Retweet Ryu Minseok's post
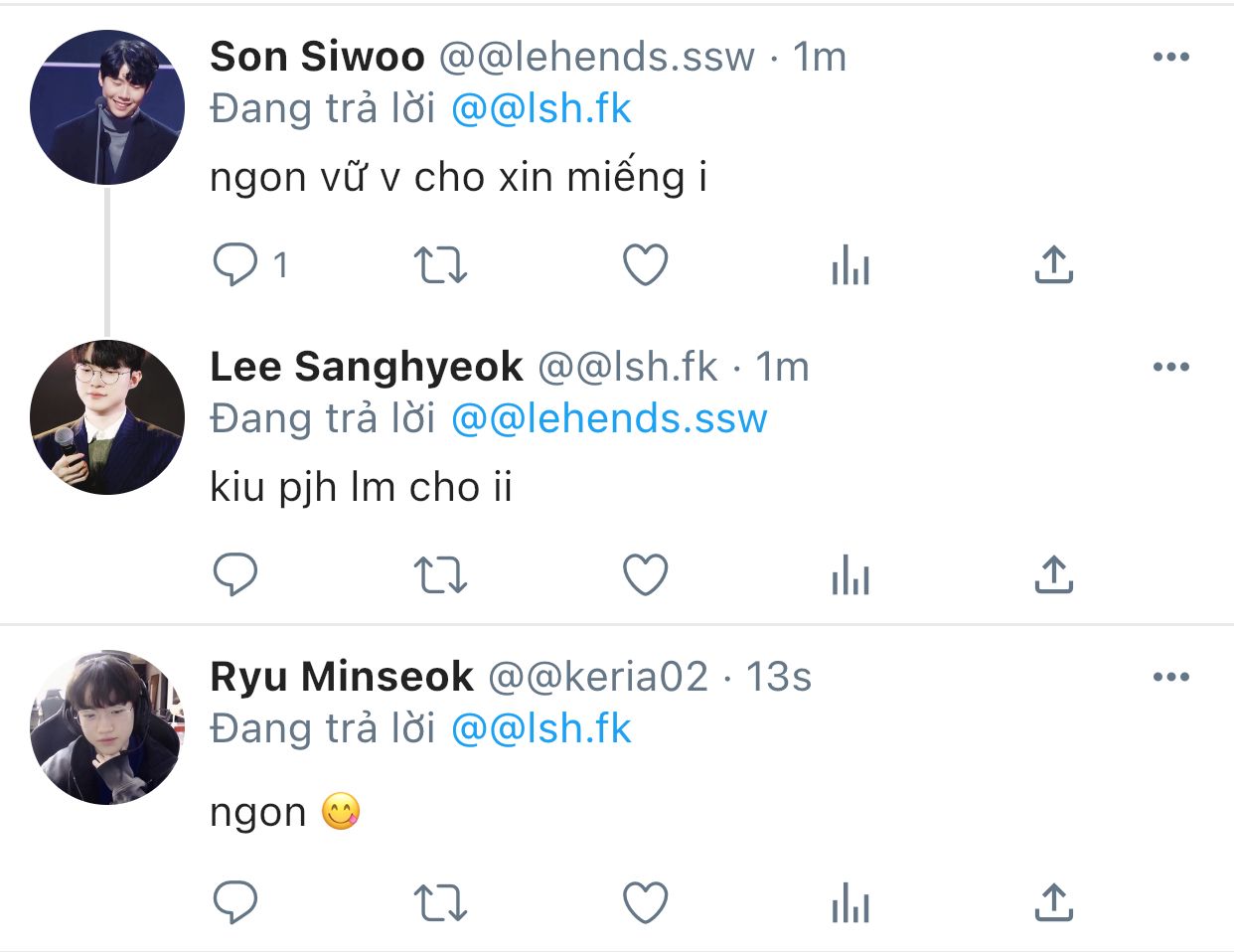Viewport: 1234px width, 952px height. [439, 903]
